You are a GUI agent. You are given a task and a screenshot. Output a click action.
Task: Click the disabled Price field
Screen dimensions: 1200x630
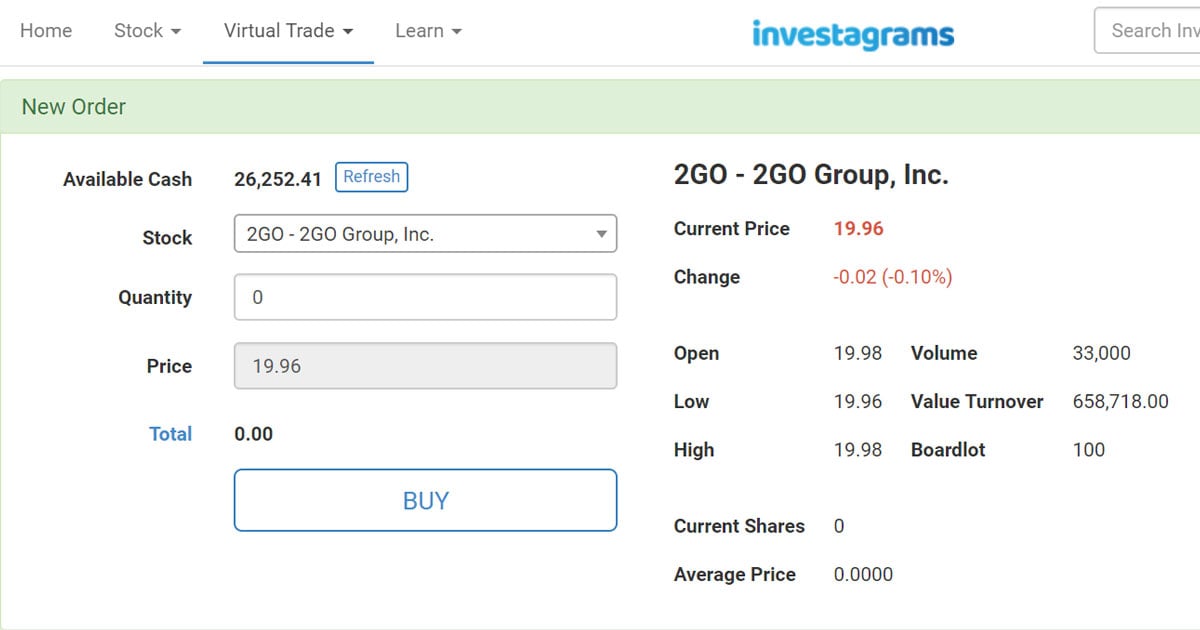click(x=425, y=366)
